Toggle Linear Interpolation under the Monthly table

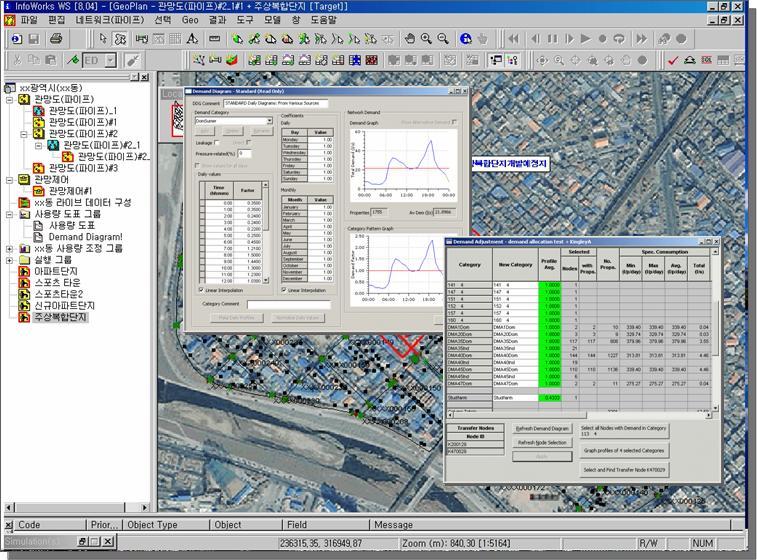[283, 290]
